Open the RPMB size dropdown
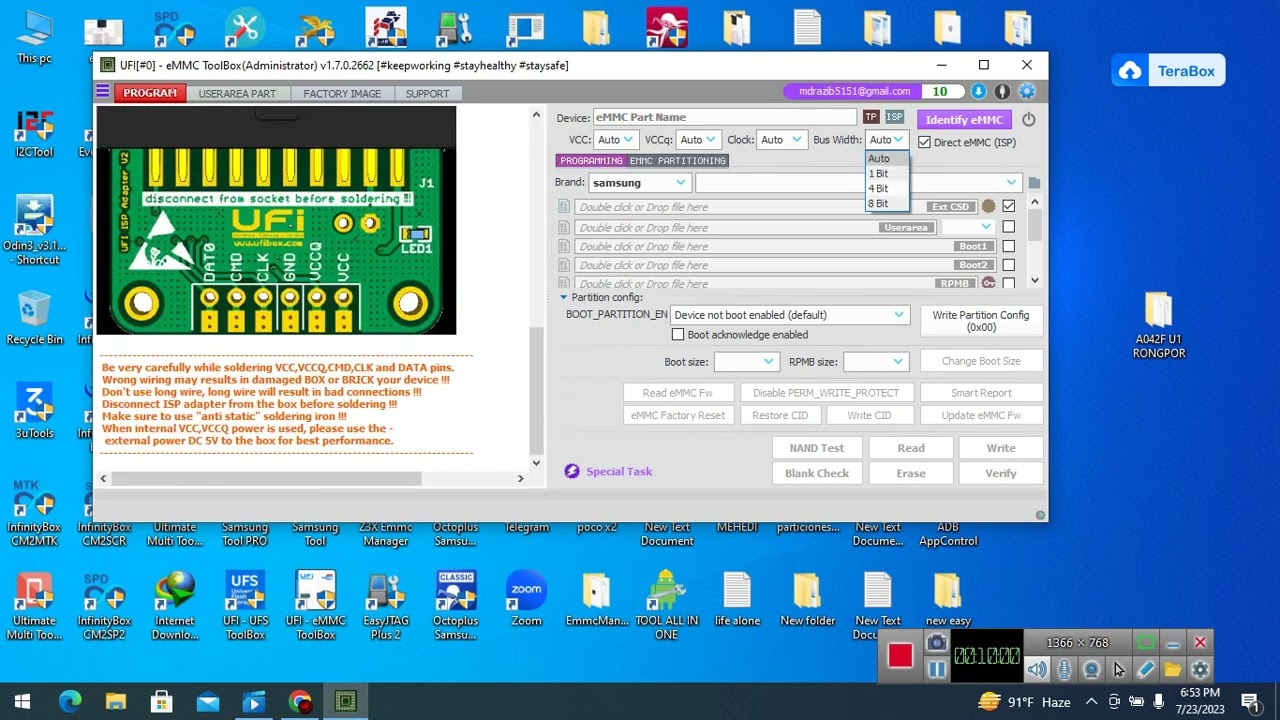This screenshot has height=720, width=1280. [x=875, y=361]
